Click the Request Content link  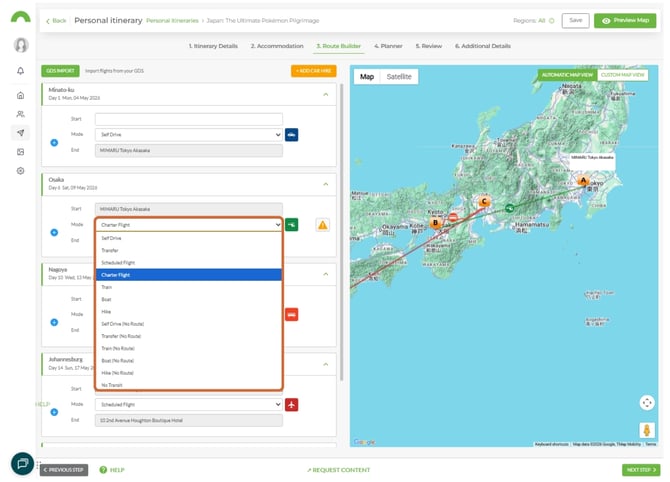click(x=338, y=470)
